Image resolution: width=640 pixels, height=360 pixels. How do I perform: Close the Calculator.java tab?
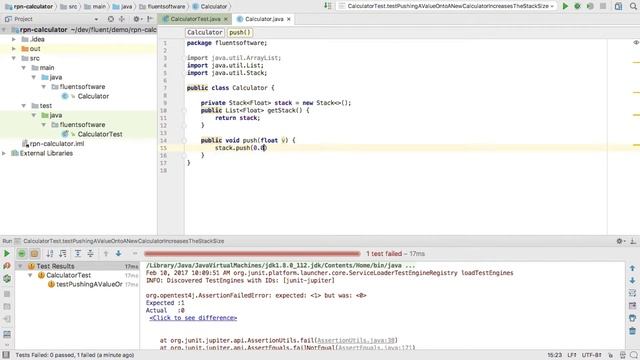289,19
